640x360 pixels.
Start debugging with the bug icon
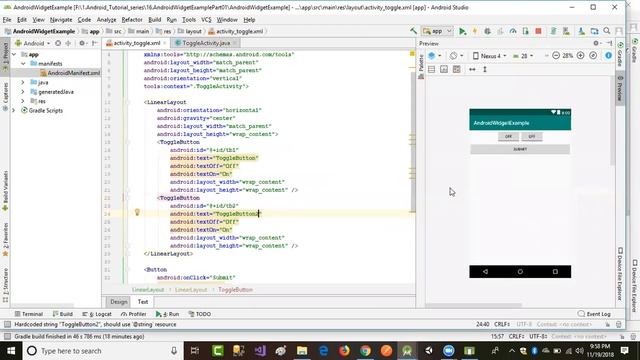pyautogui.click(x=487, y=31)
